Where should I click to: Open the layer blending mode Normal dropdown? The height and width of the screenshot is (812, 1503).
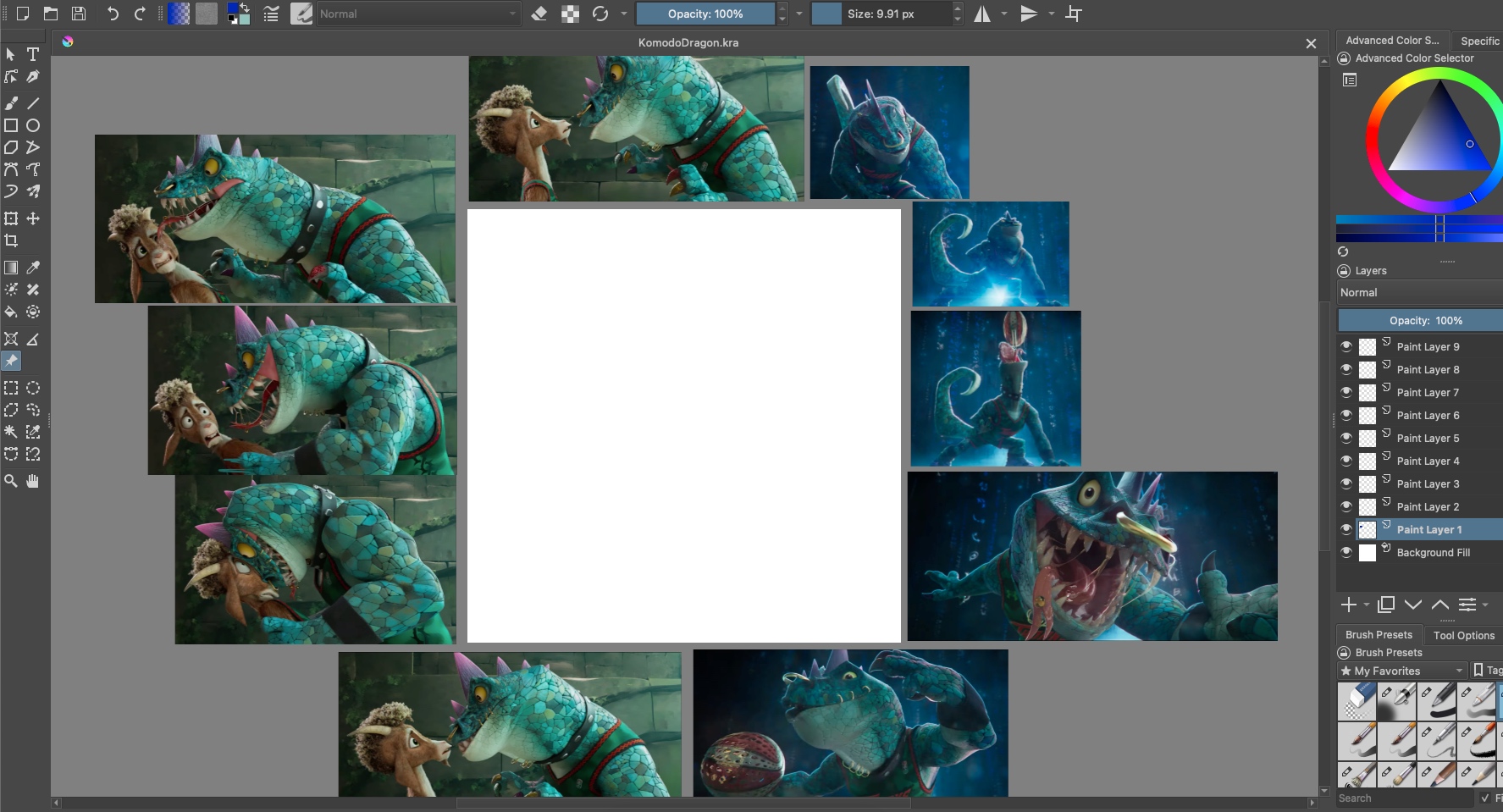[x=1418, y=292]
